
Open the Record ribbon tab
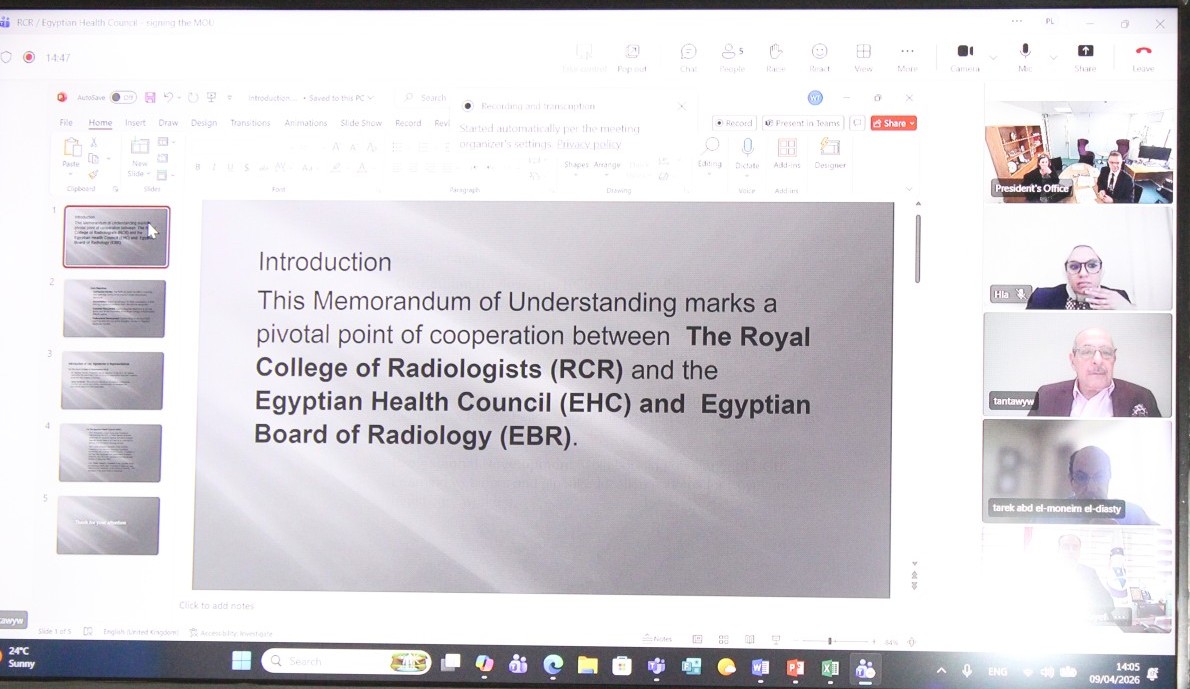point(408,123)
